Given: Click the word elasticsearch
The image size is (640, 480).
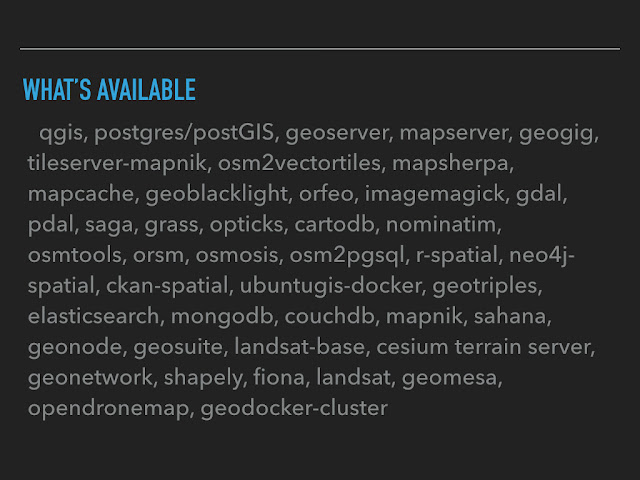Looking at the screenshot, I should click(93, 316).
